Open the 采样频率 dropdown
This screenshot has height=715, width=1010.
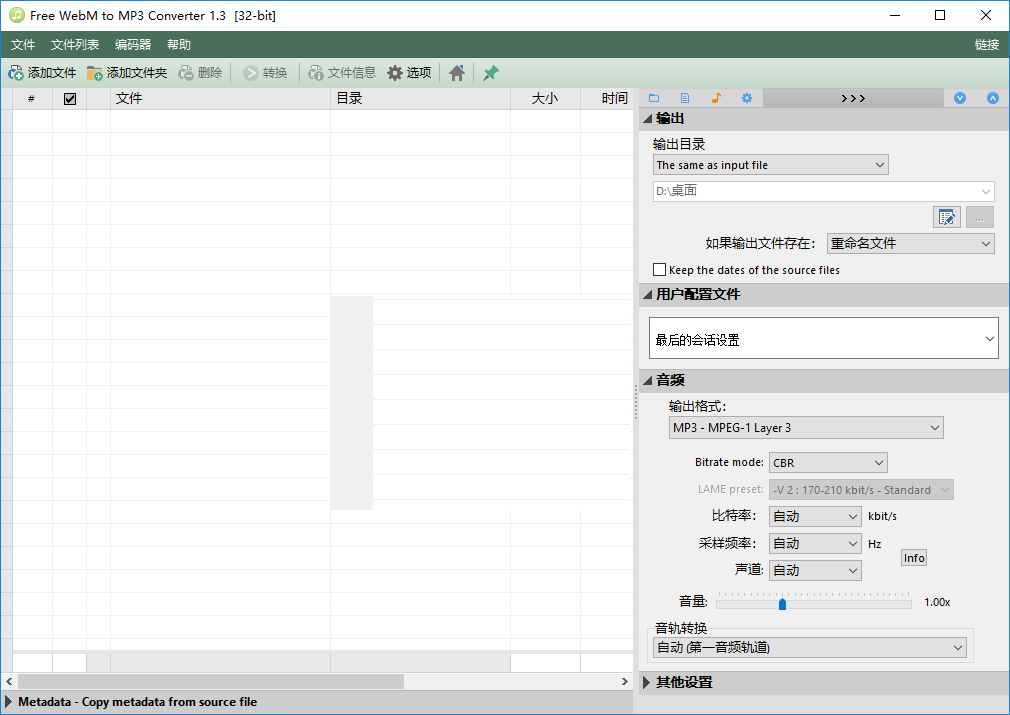click(815, 544)
